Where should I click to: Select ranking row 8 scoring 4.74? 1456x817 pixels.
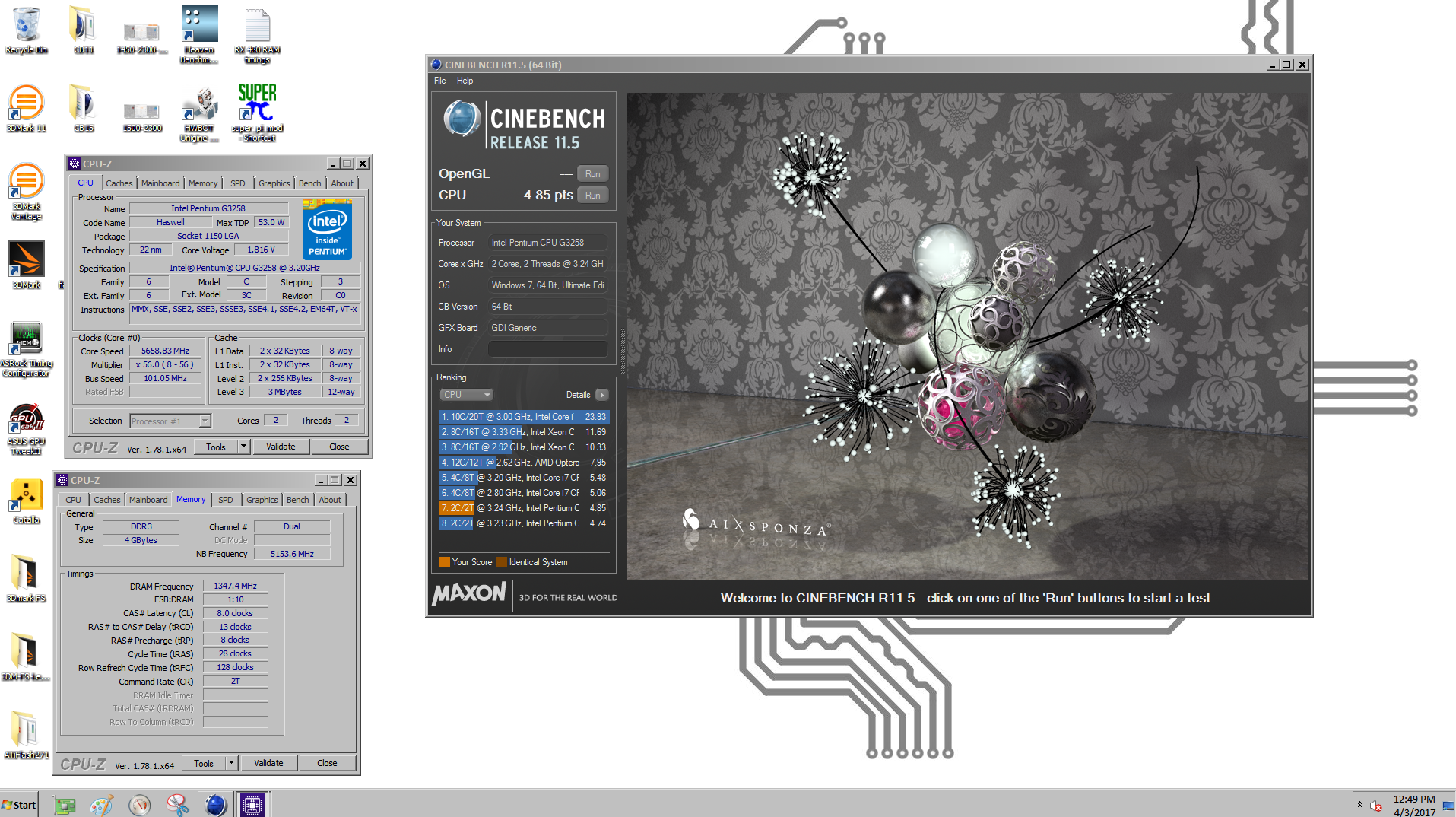524,523
